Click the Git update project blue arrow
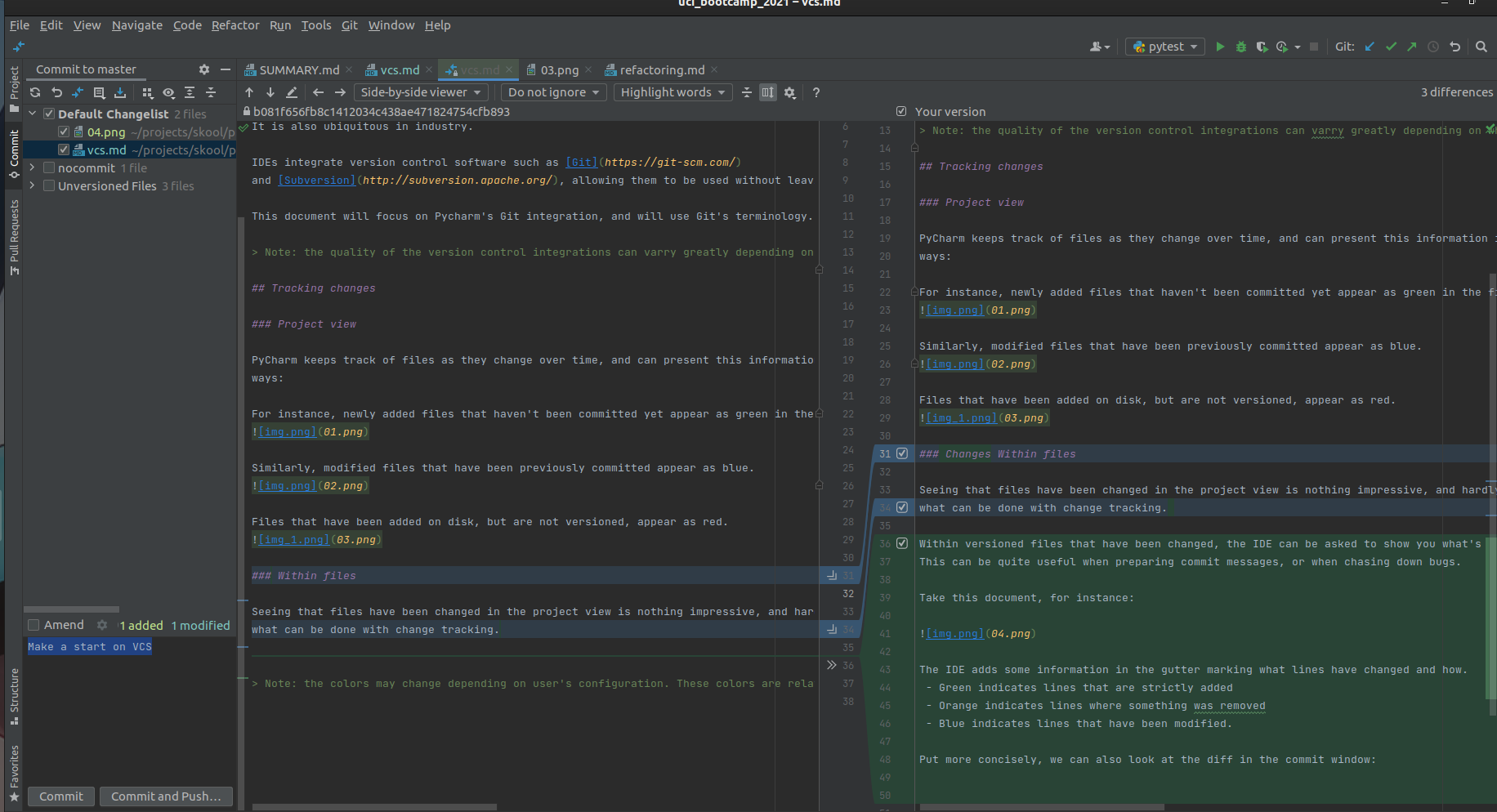This screenshot has width=1497, height=812. pyautogui.click(x=1370, y=47)
